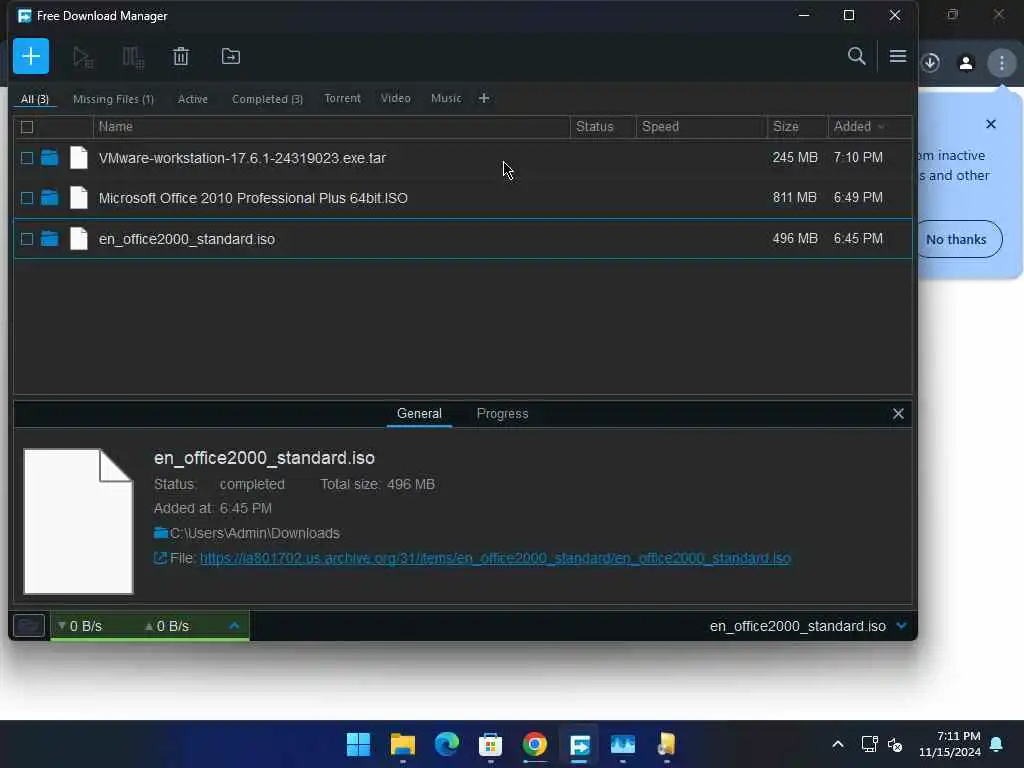Viewport: 1024px width, 768px height.
Task: Click folder icon next to C:\Users\Admin\Downloads
Action: (161, 533)
